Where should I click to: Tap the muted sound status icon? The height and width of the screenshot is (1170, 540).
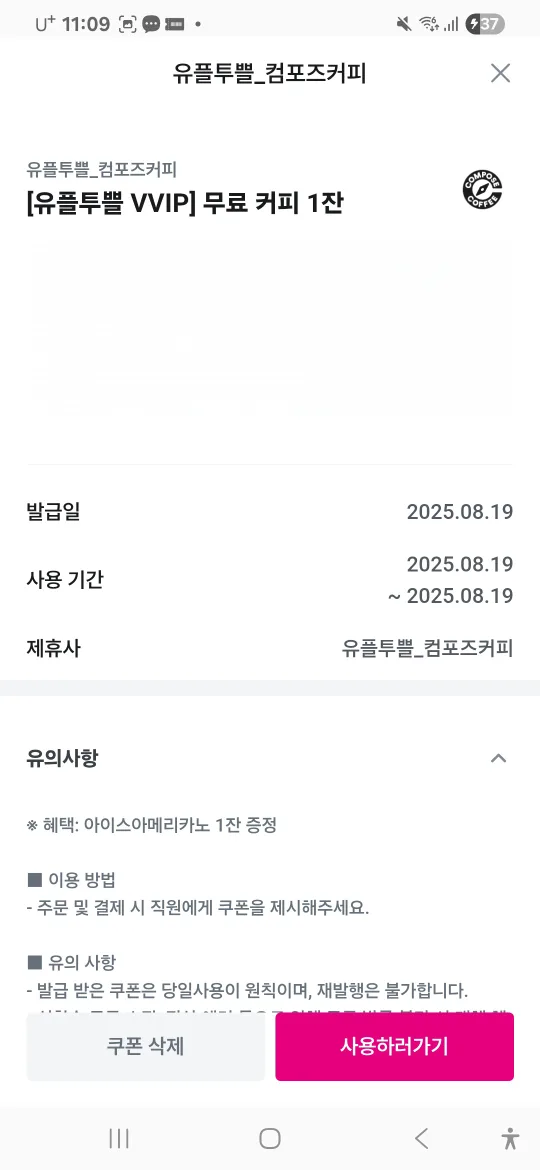coord(404,24)
